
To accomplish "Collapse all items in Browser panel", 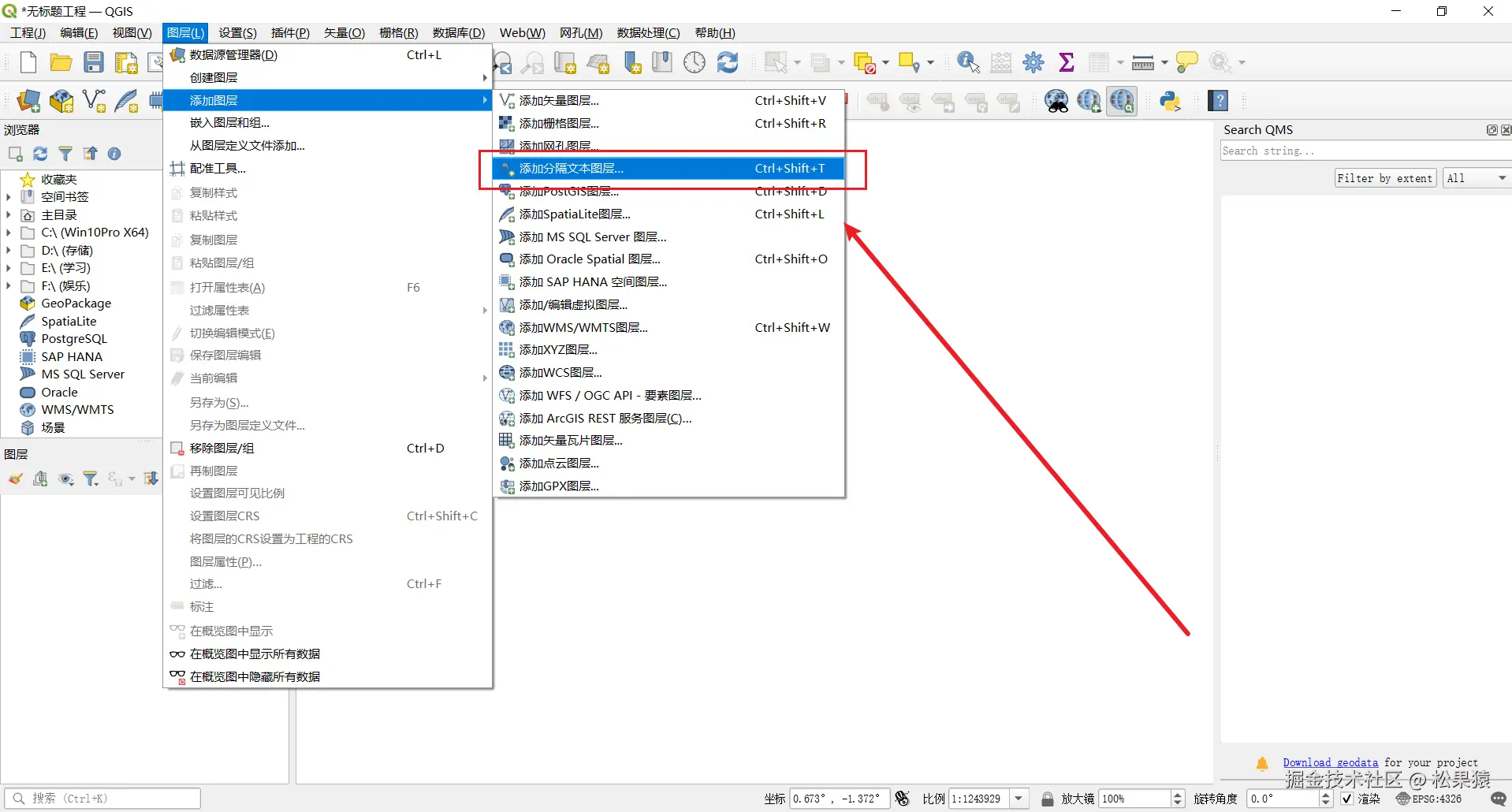I will tap(91, 154).
